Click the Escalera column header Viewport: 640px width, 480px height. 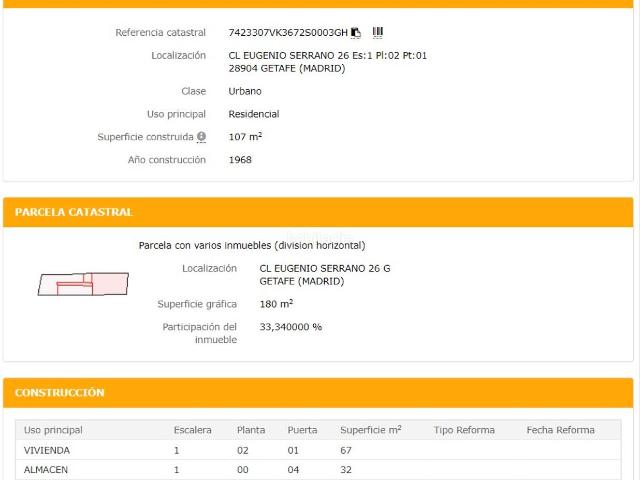(192, 430)
